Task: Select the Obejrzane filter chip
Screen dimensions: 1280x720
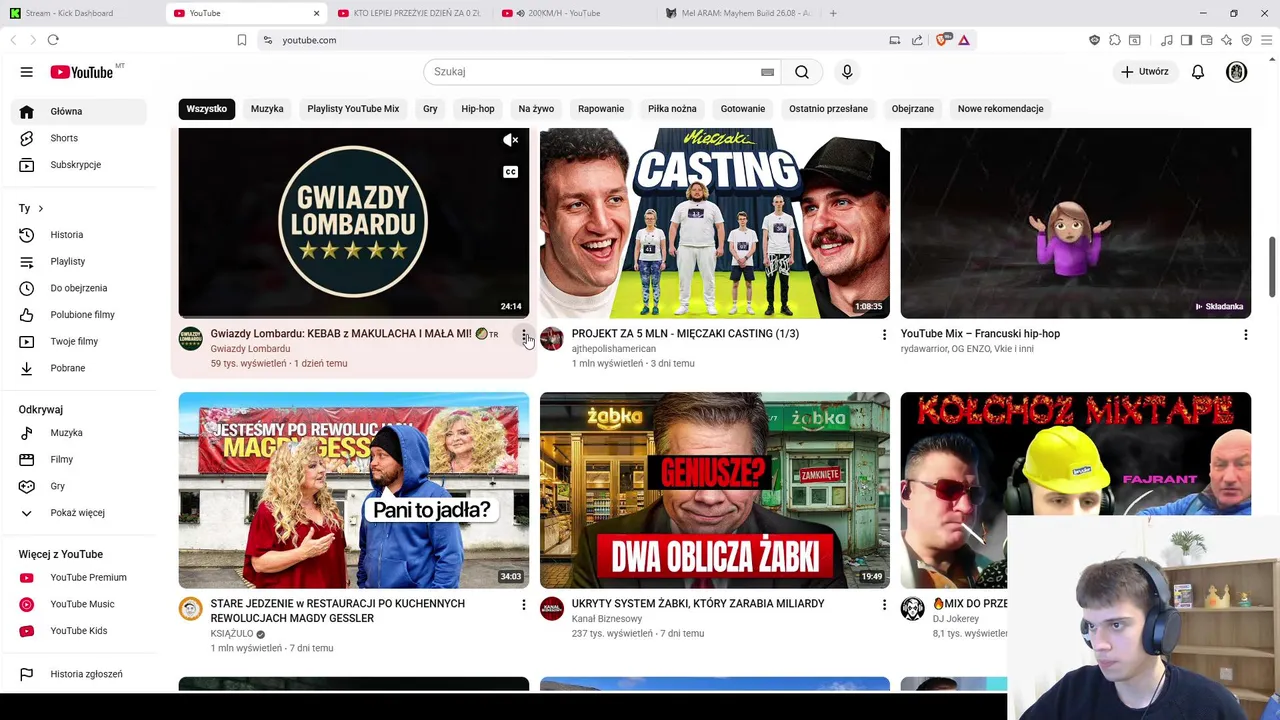Action: point(913,108)
